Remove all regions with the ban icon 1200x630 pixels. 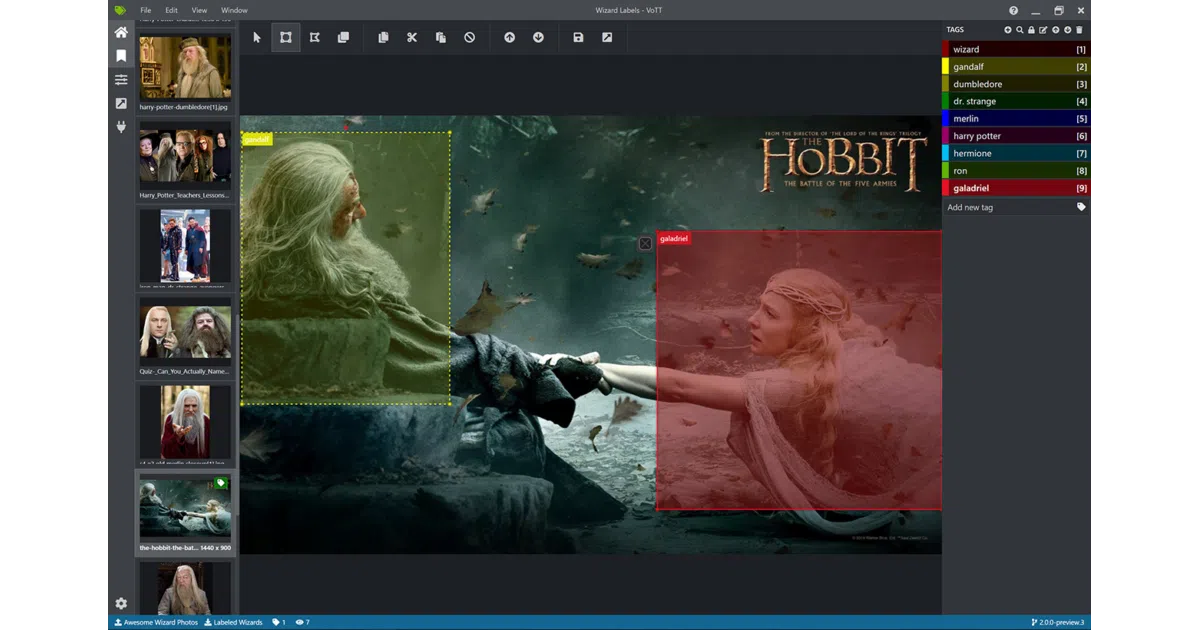point(470,38)
